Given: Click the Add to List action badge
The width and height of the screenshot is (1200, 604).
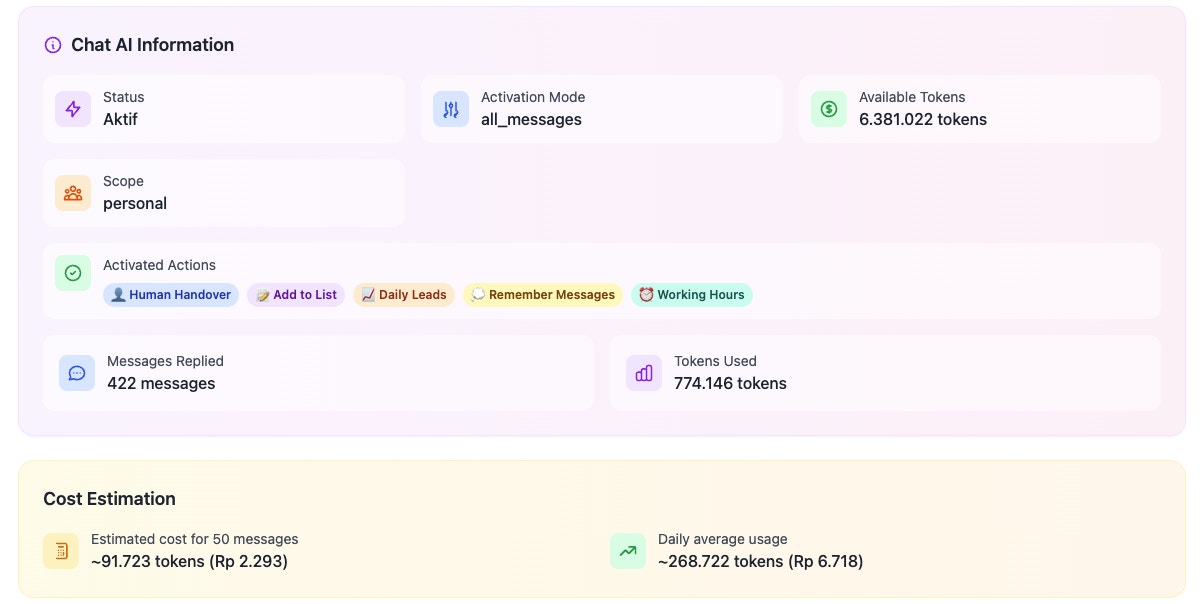Looking at the screenshot, I should pyautogui.click(x=295, y=294).
